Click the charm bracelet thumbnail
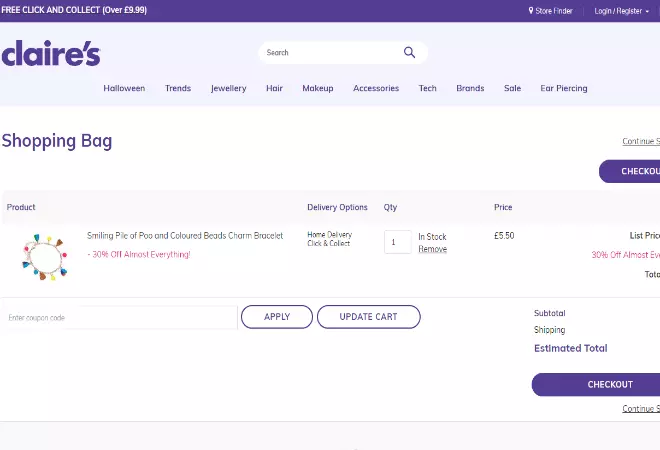 pyautogui.click(x=44, y=257)
